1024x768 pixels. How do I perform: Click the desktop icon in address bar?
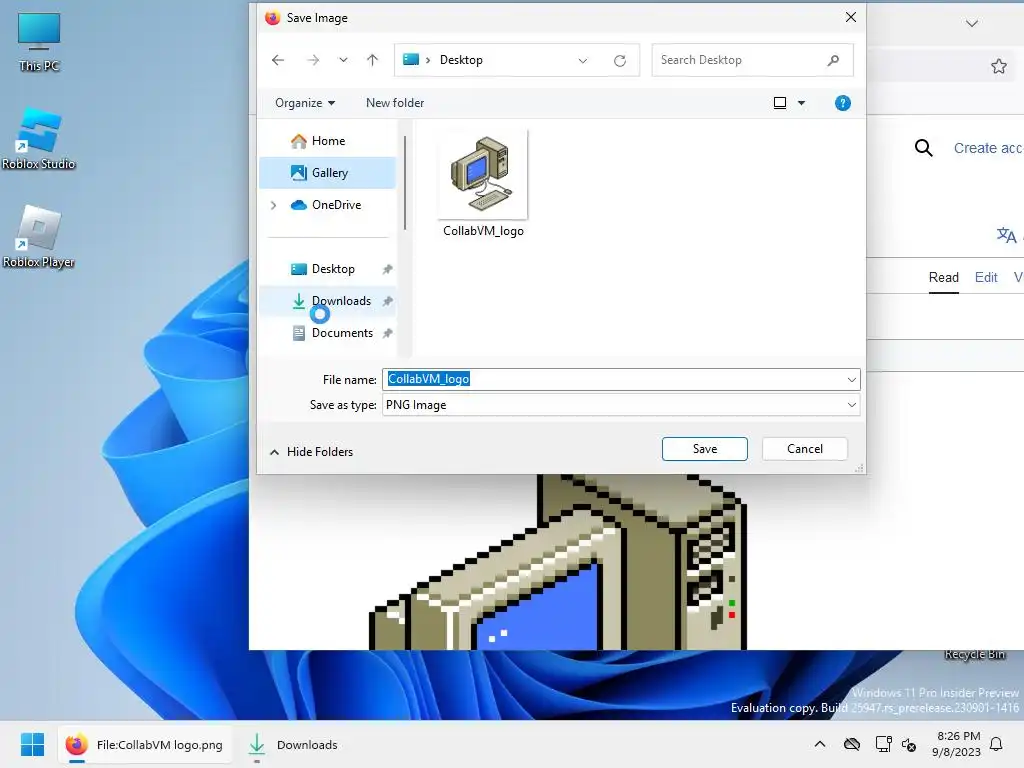coord(411,60)
